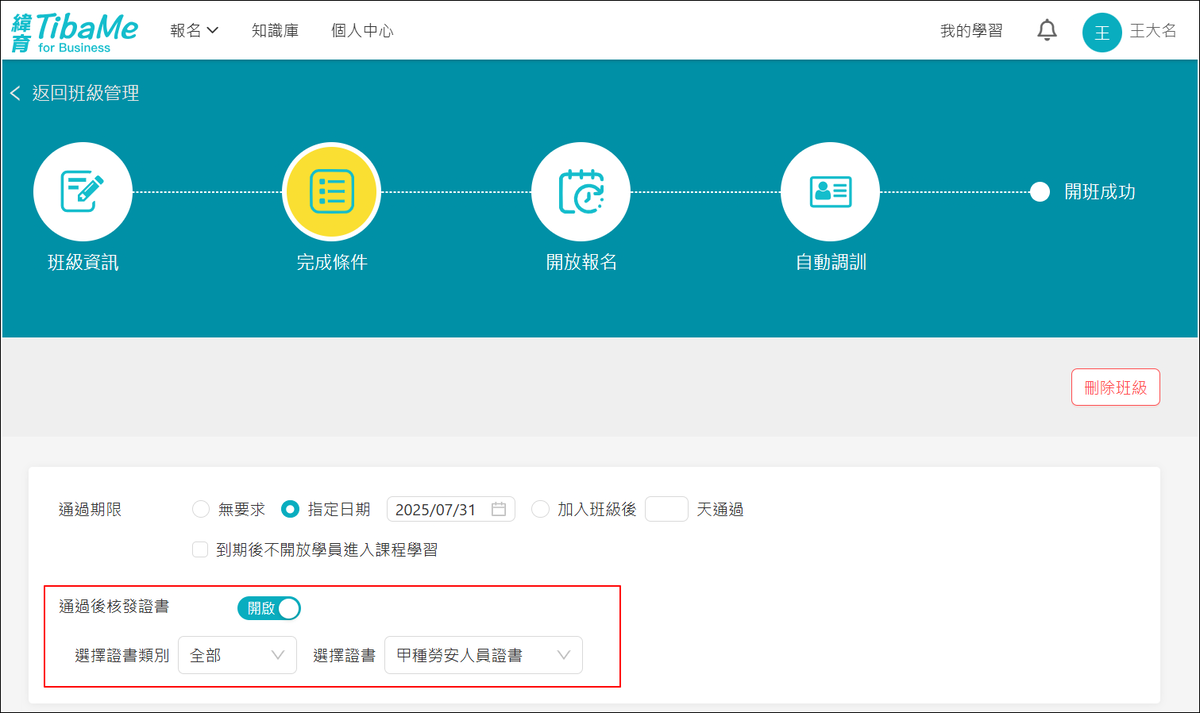Jump to 開放報名 step icon
1200x713 pixels.
[581, 191]
